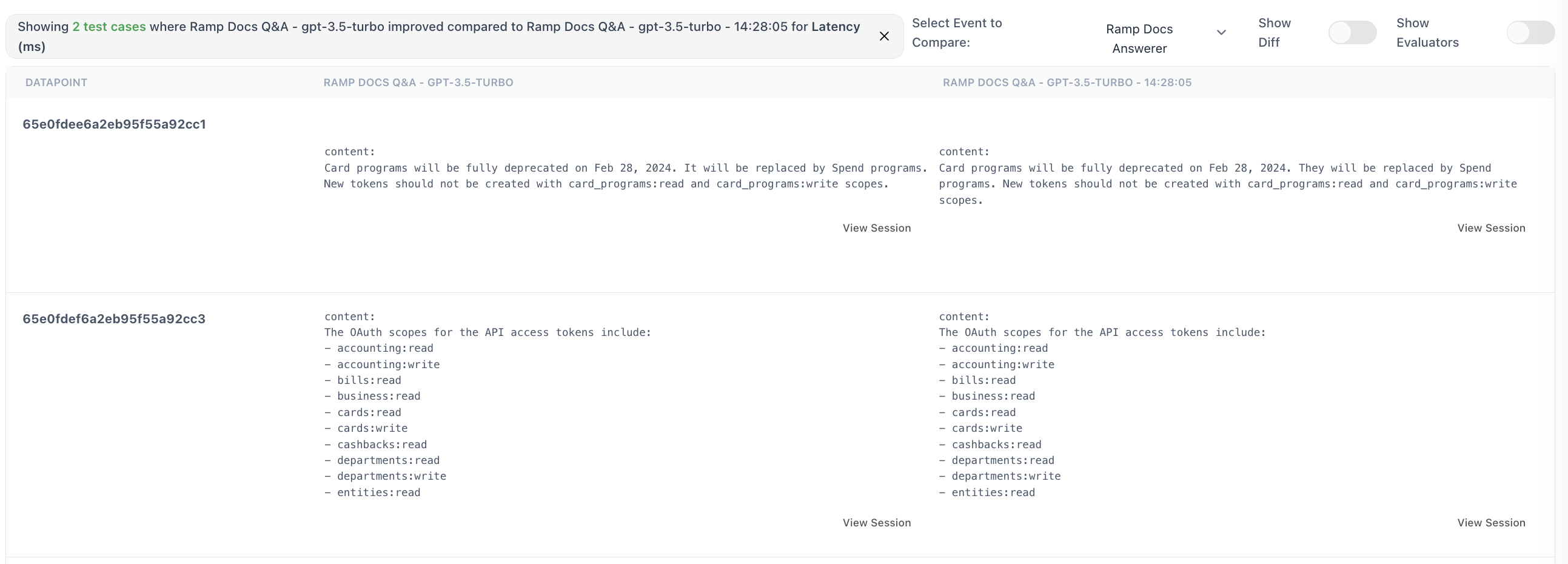This screenshot has width=1568, height=564.
Task: Toggle the Show Diff switch
Action: (x=1352, y=32)
